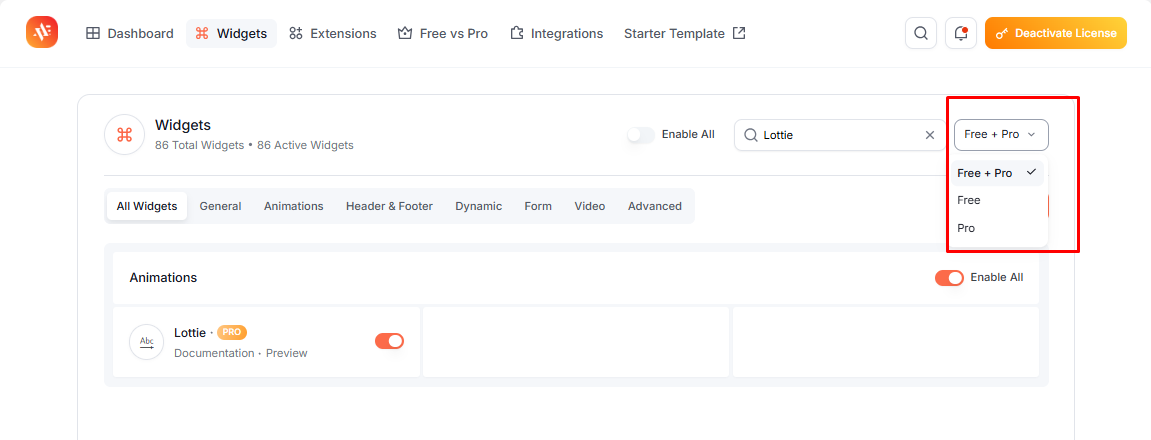The height and width of the screenshot is (440, 1151).
Task: Click the crown icon for Free vs Pro
Action: pos(404,34)
